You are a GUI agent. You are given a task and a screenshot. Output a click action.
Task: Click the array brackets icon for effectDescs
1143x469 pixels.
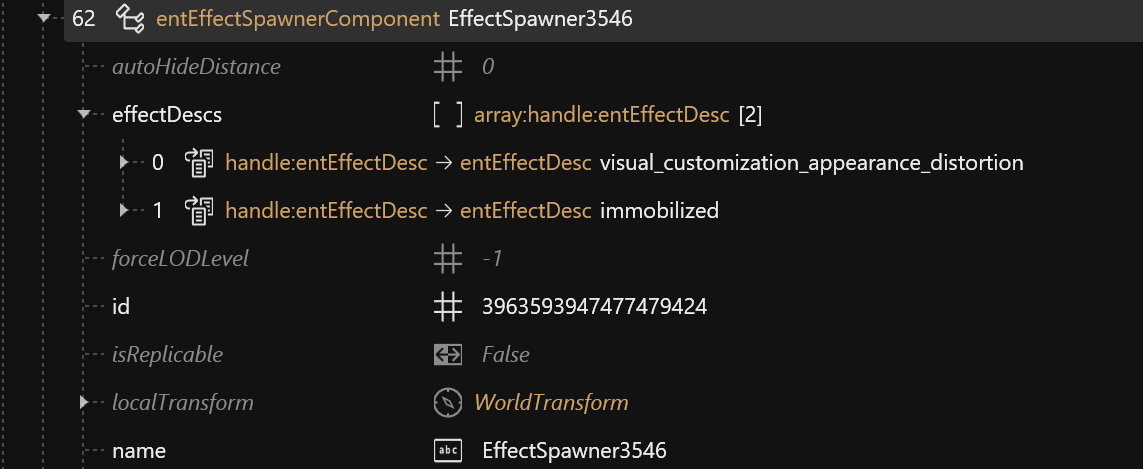447,115
